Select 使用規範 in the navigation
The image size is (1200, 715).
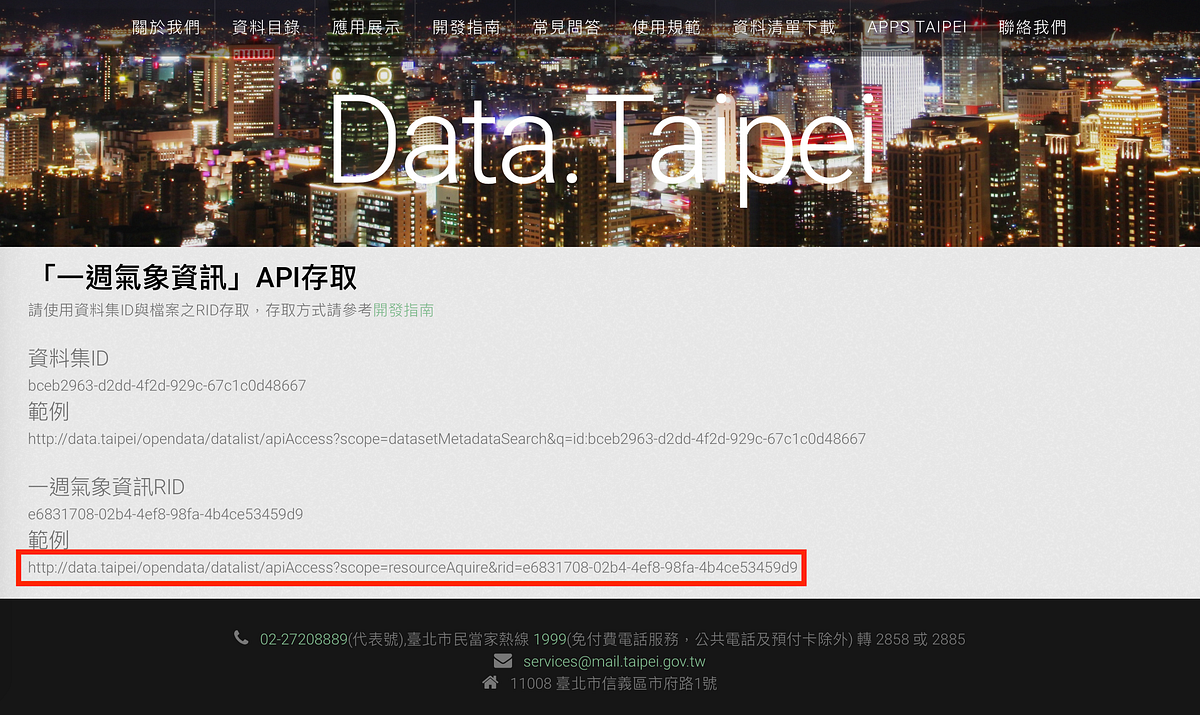pyautogui.click(x=666, y=27)
